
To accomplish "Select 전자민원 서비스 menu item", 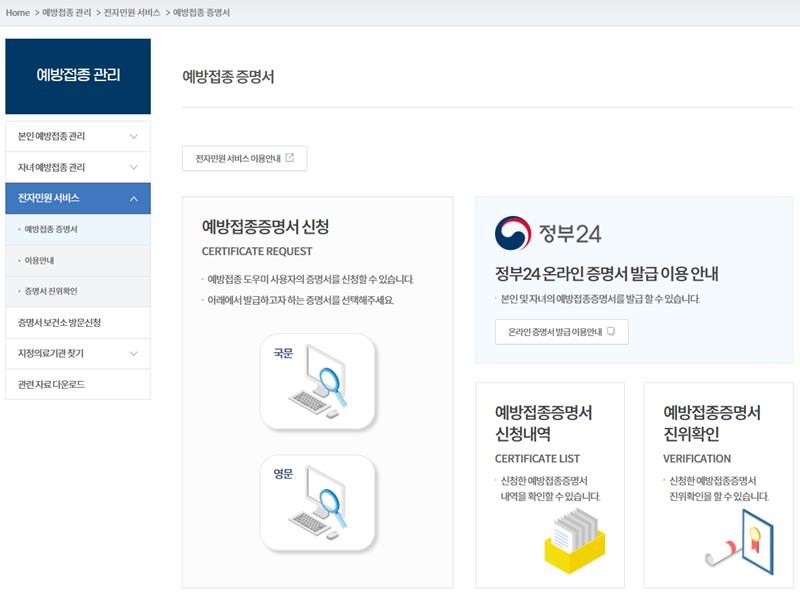I will click(78, 198).
